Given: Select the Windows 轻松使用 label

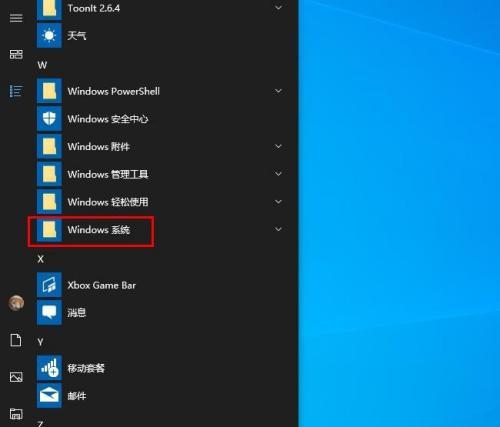Looking at the screenshot, I should tap(108, 202).
